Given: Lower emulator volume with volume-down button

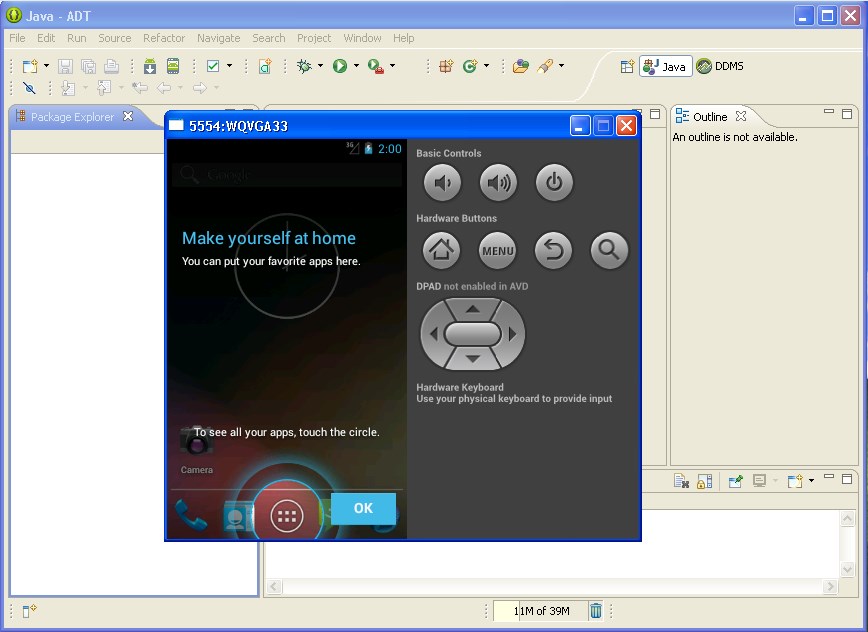Looking at the screenshot, I should coord(442,183).
